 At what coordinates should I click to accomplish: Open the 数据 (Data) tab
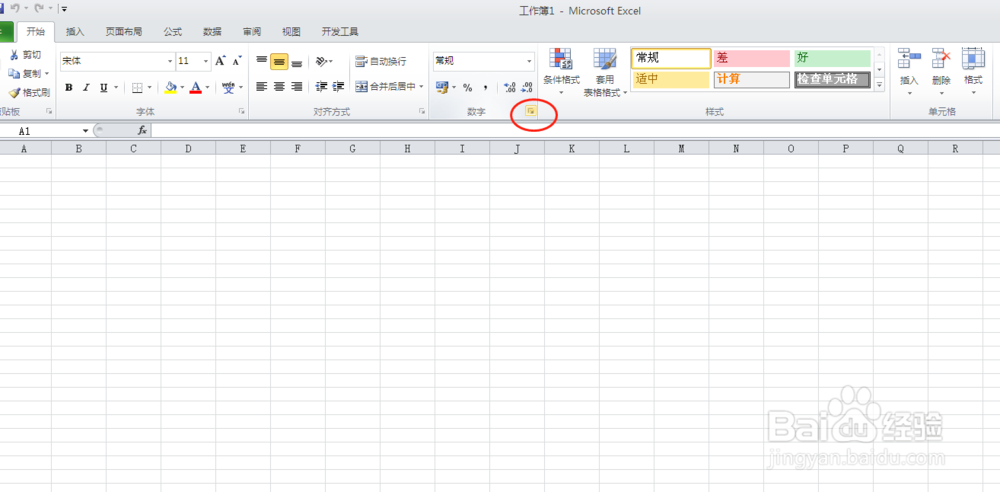(x=212, y=32)
